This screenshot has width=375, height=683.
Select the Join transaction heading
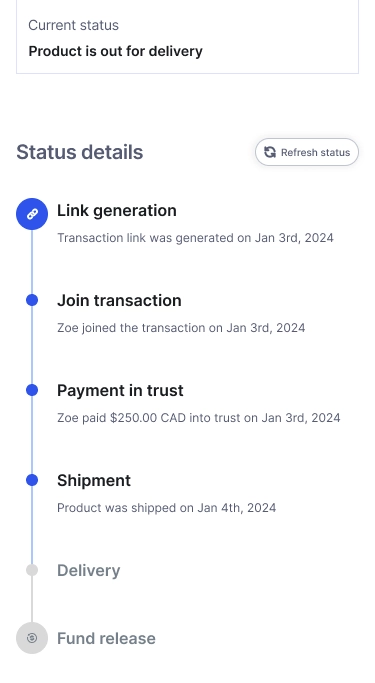pos(119,300)
